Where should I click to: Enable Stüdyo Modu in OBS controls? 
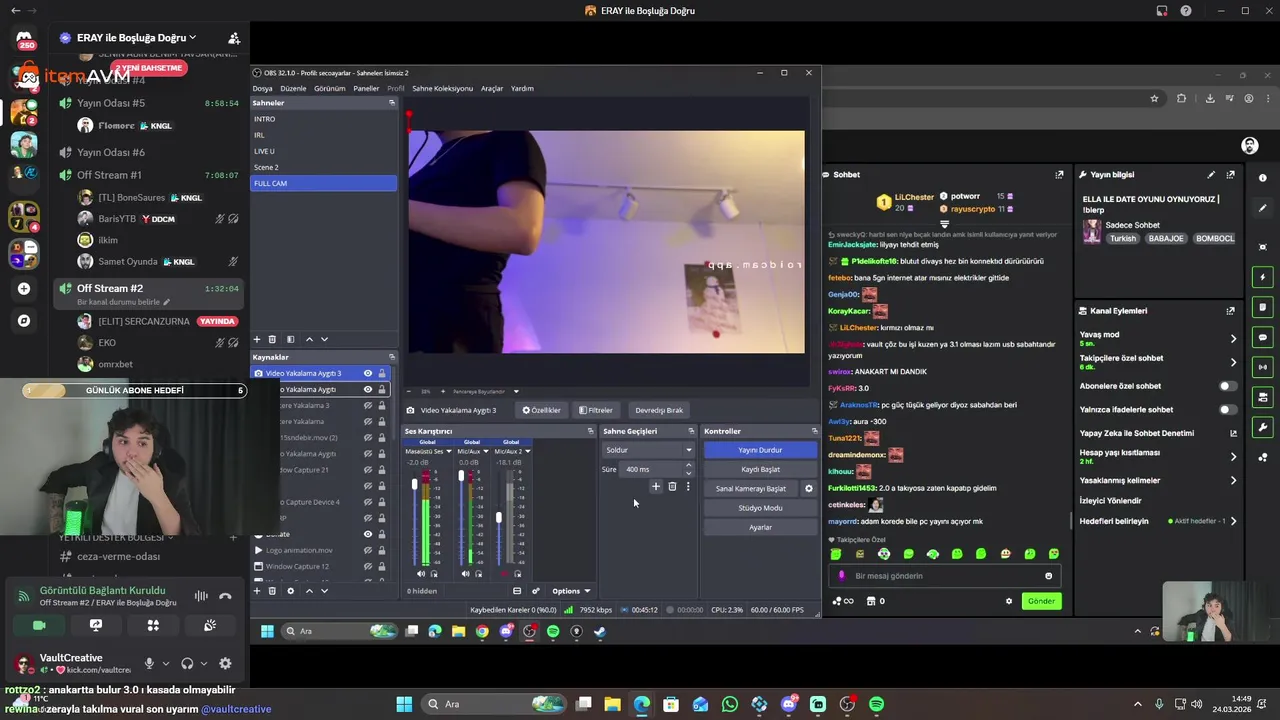760,508
